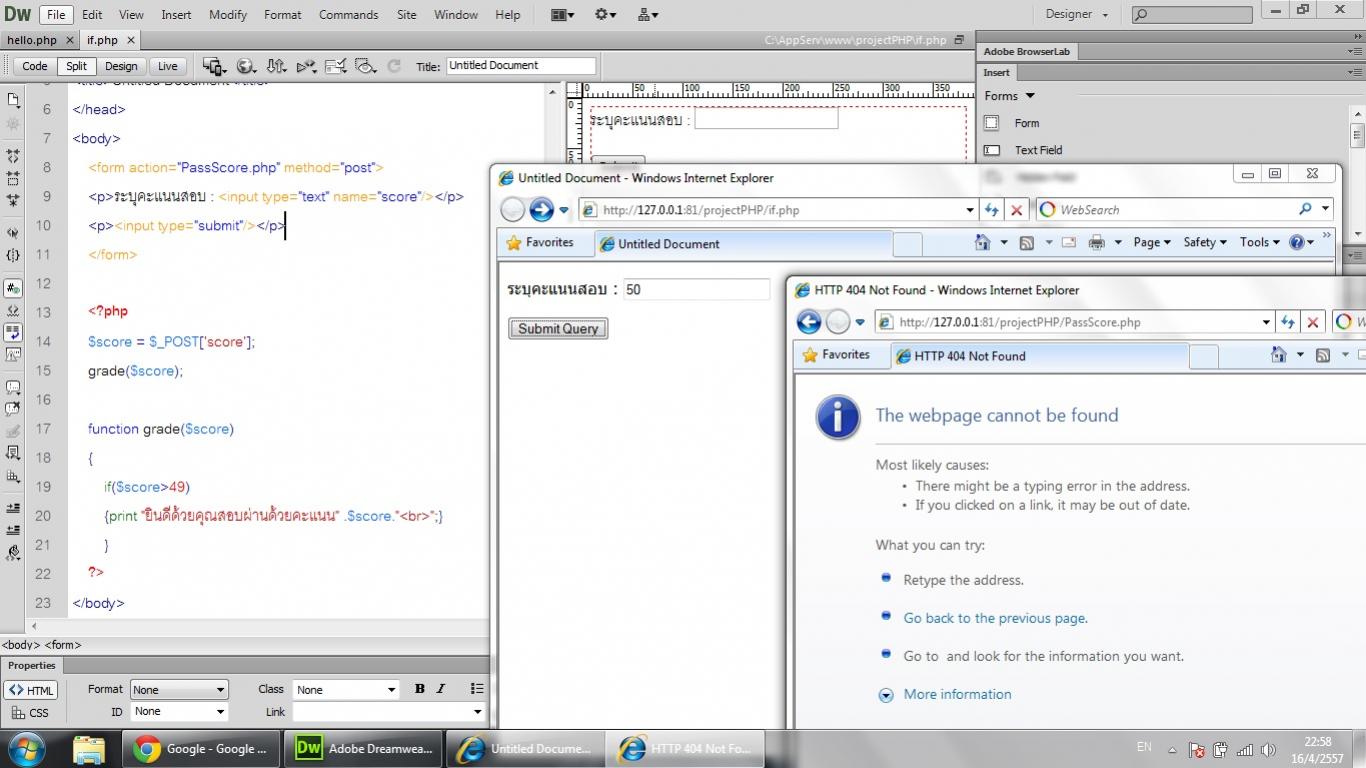Click the Submit Query button

pyautogui.click(x=558, y=329)
